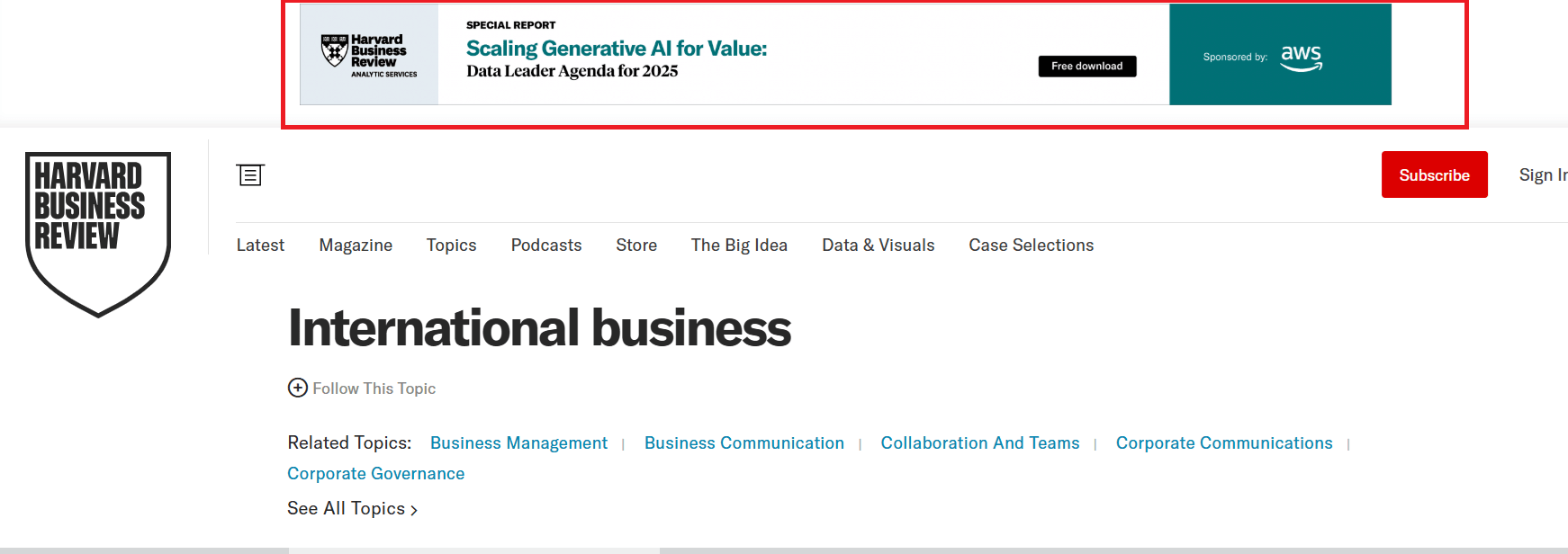Click the plus icon beside Follow This Topic
Image resolution: width=1568 pixels, height=554 pixels.
[x=298, y=388]
